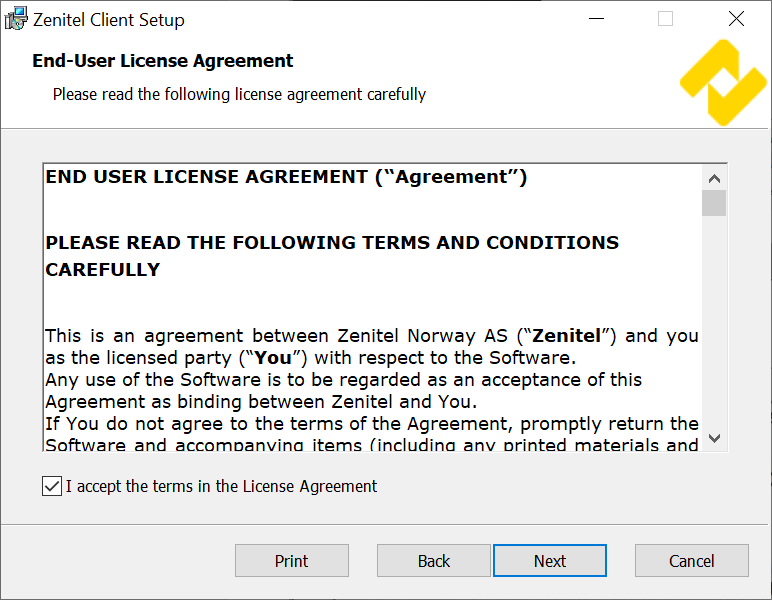Click the "END USER LICENSE AGREEMENT" title line
Viewport: 772px width, 600px height.
coord(286,177)
